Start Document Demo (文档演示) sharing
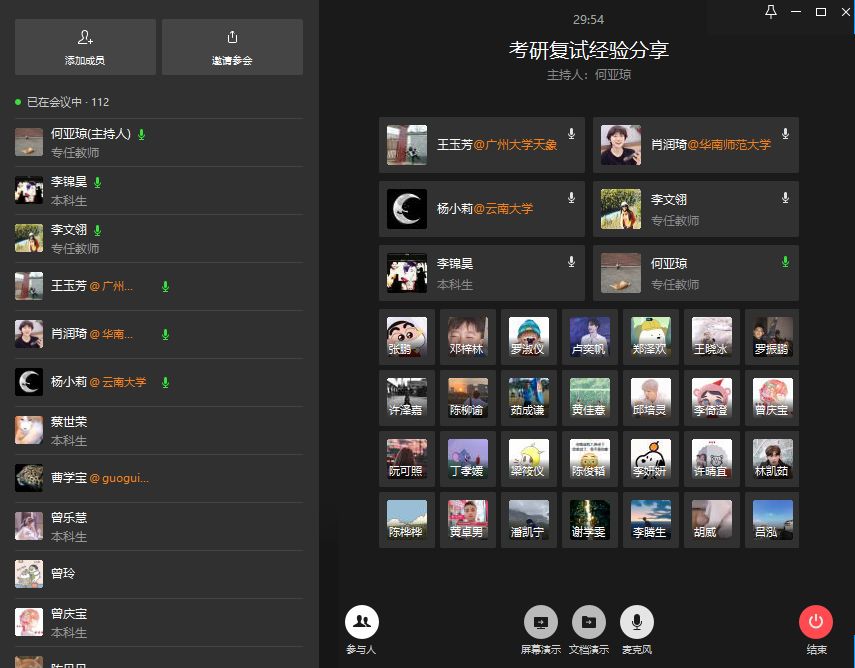This screenshot has height=668, width=855. (588, 622)
